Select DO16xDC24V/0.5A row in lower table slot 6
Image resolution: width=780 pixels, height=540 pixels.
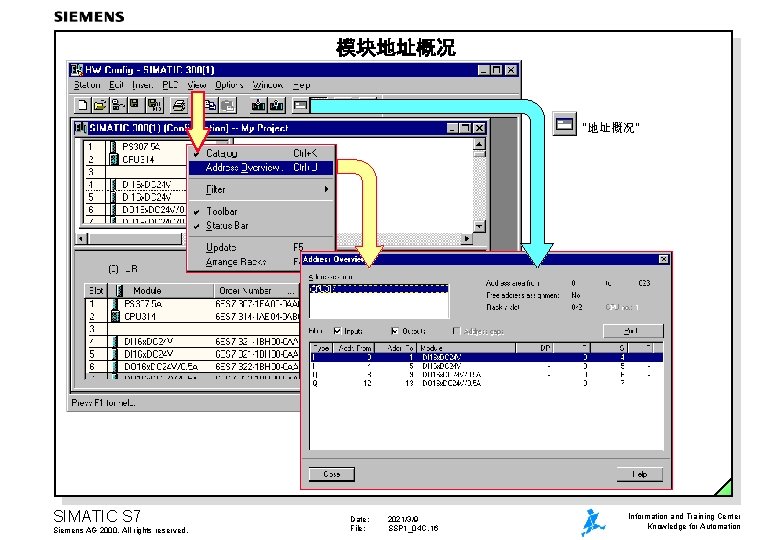193,366
